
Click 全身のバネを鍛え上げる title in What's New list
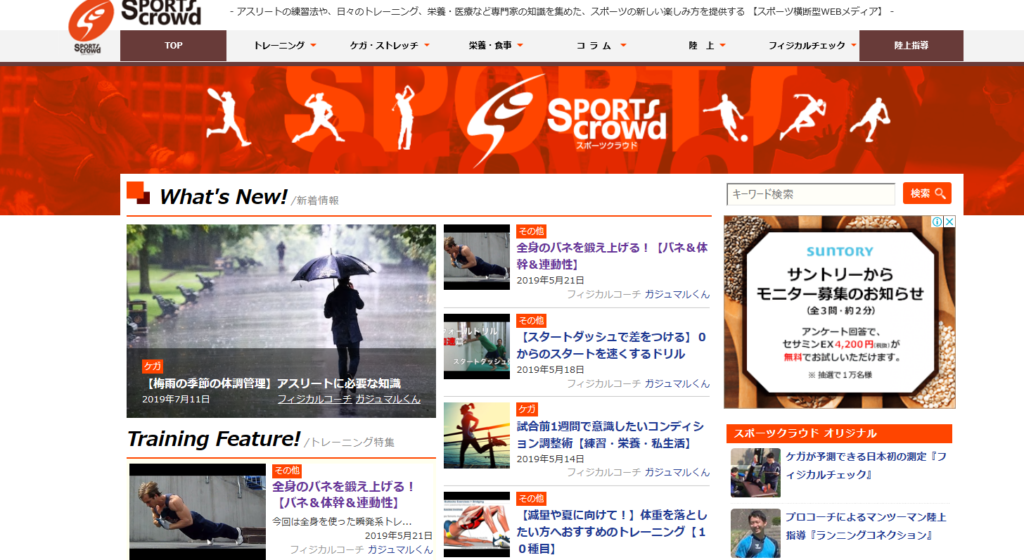pos(612,256)
